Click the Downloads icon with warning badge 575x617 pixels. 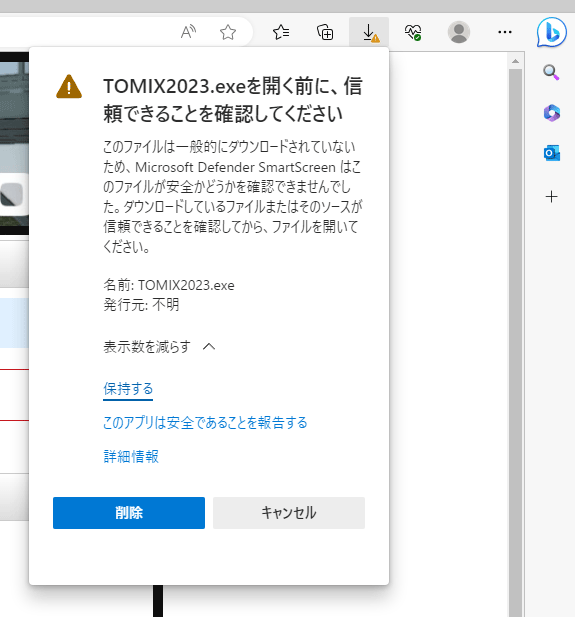[369, 32]
